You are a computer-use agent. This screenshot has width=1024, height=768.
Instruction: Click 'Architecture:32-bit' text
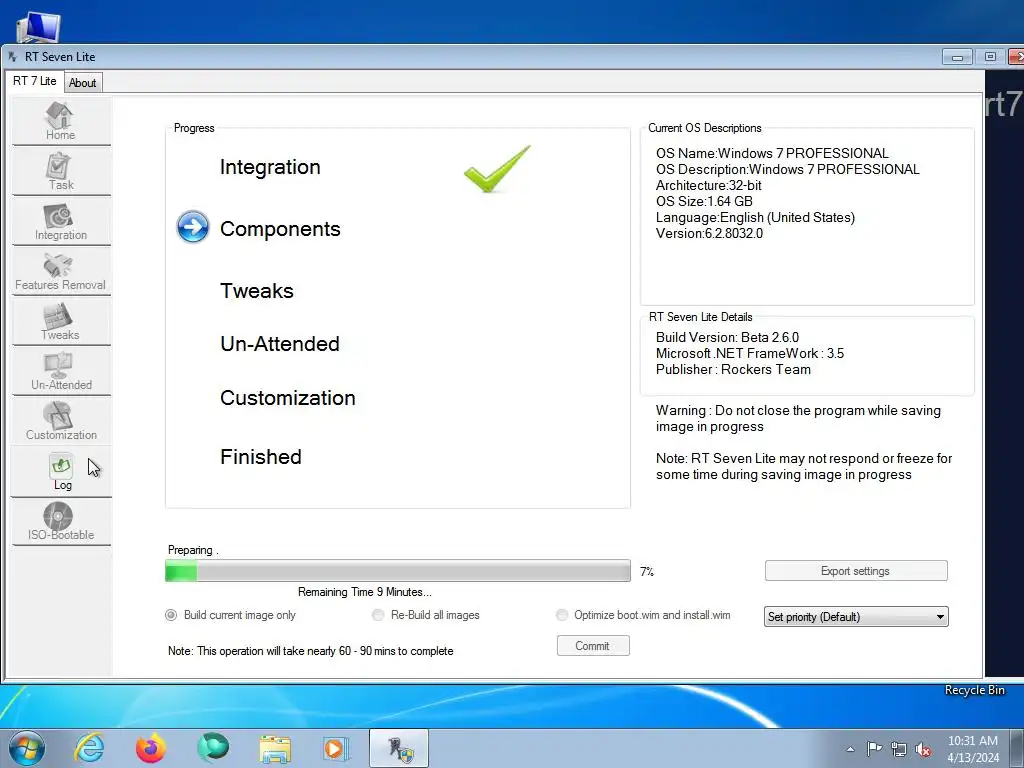(709, 185)
